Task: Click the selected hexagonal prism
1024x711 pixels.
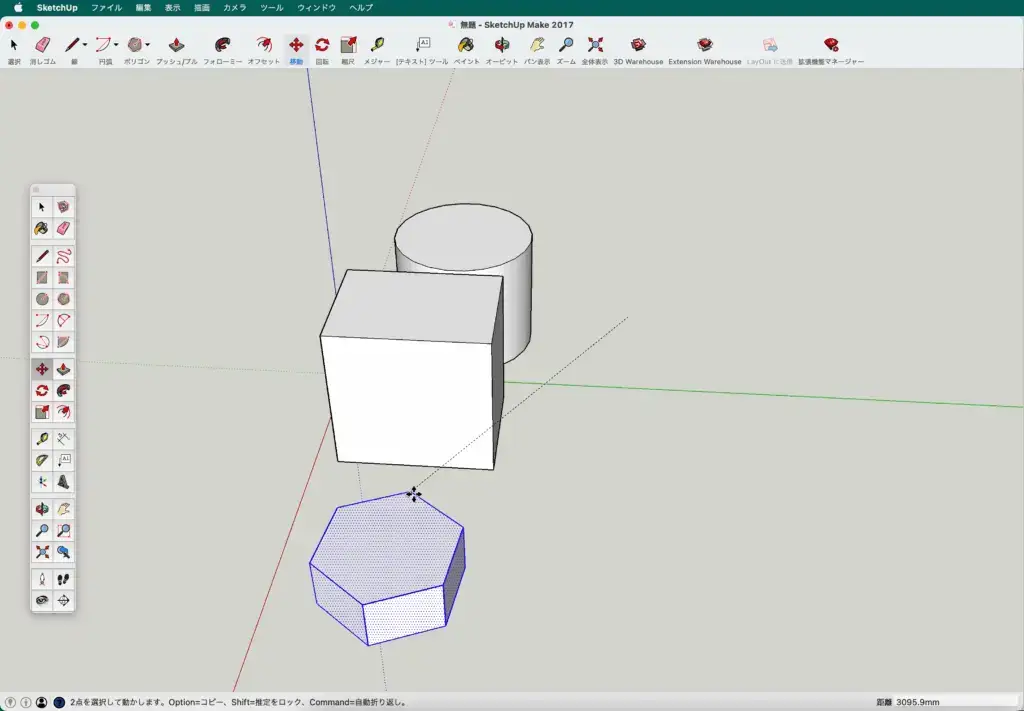Action: pyautogui.click(x=388, y=567)
